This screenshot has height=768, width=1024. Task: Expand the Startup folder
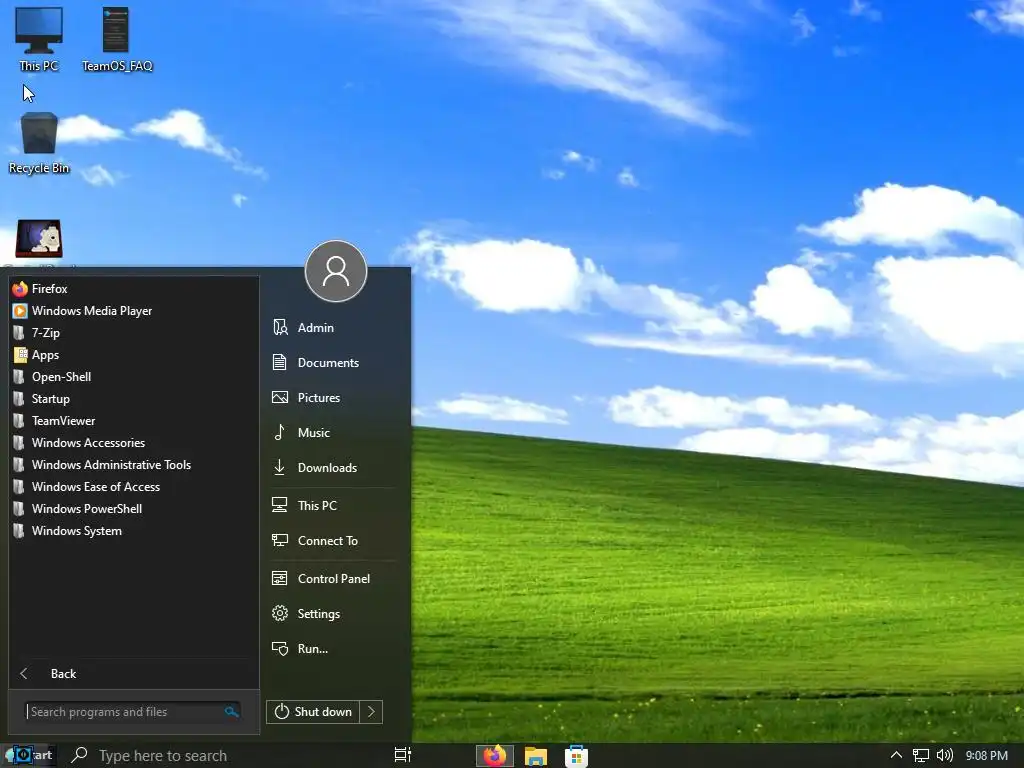[x=134, y=399]
